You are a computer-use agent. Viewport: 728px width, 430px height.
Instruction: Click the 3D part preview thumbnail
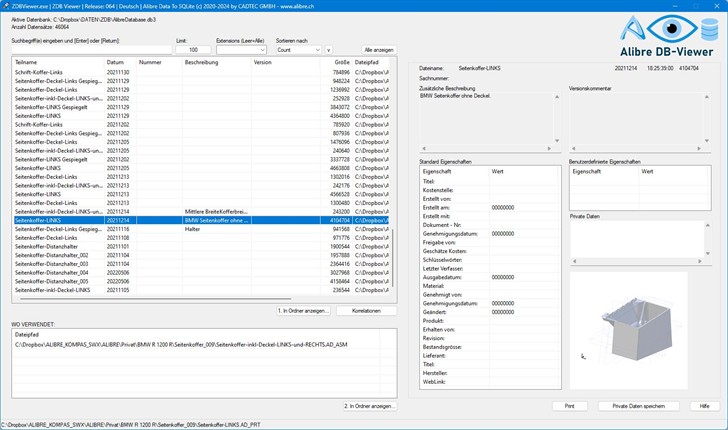[x=629, y=330]
